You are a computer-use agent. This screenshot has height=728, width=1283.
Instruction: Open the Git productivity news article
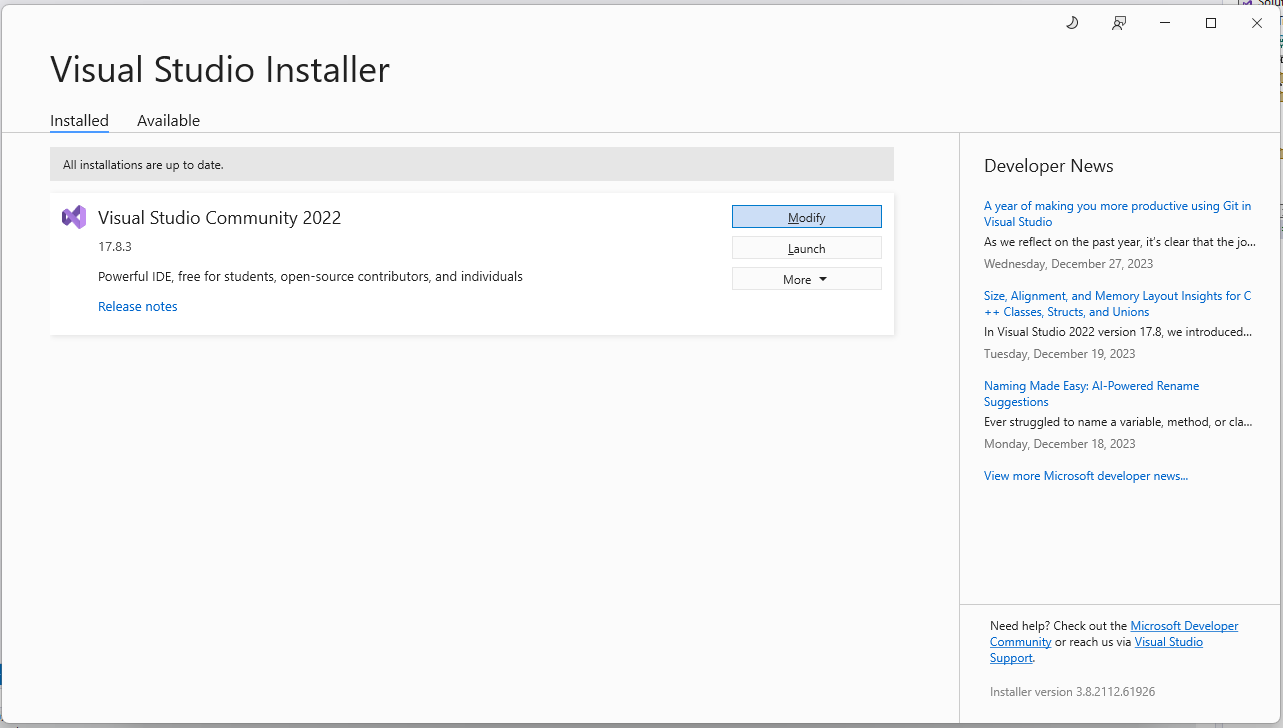(1117, 213)
